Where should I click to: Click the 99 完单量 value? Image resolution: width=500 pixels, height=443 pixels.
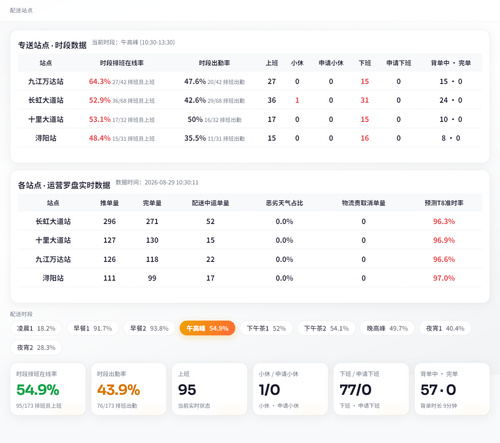click(152, 278)
